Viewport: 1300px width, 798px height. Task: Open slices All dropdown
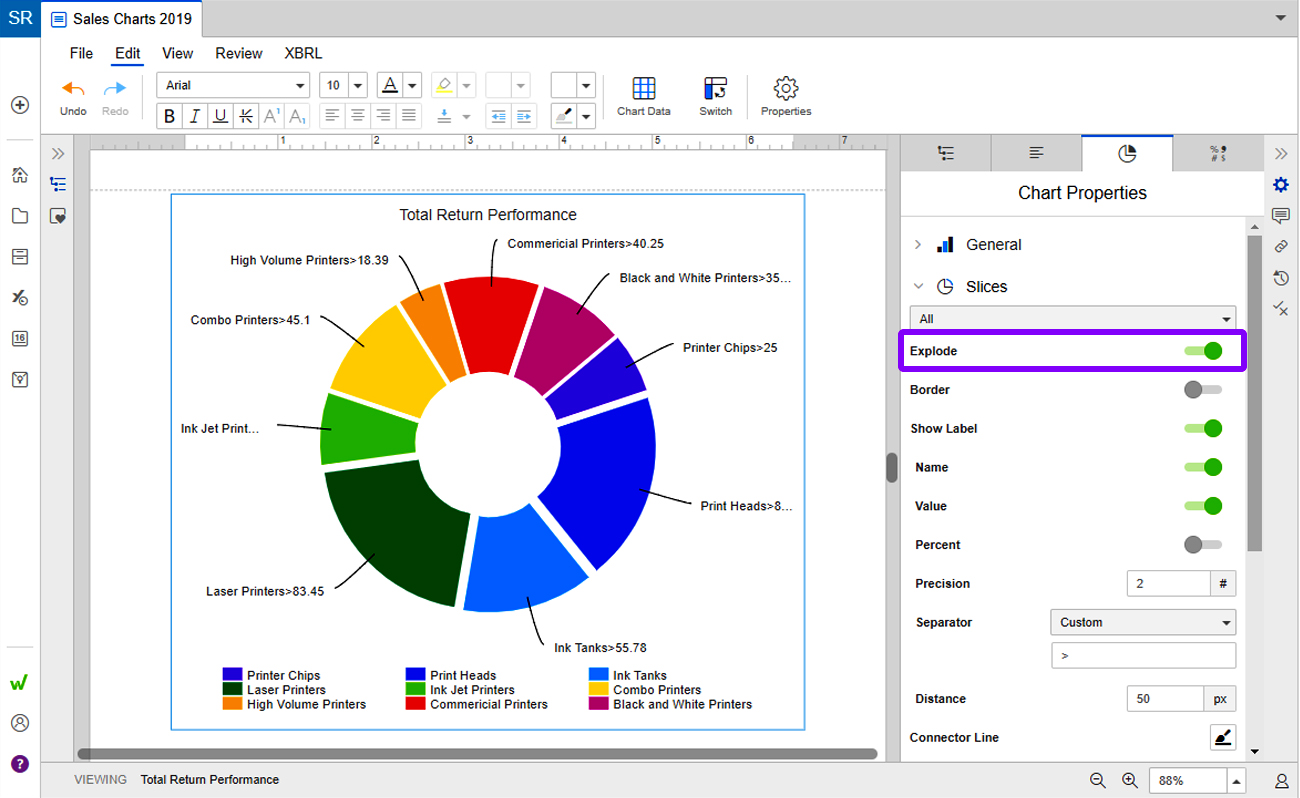coord(1073,319)
